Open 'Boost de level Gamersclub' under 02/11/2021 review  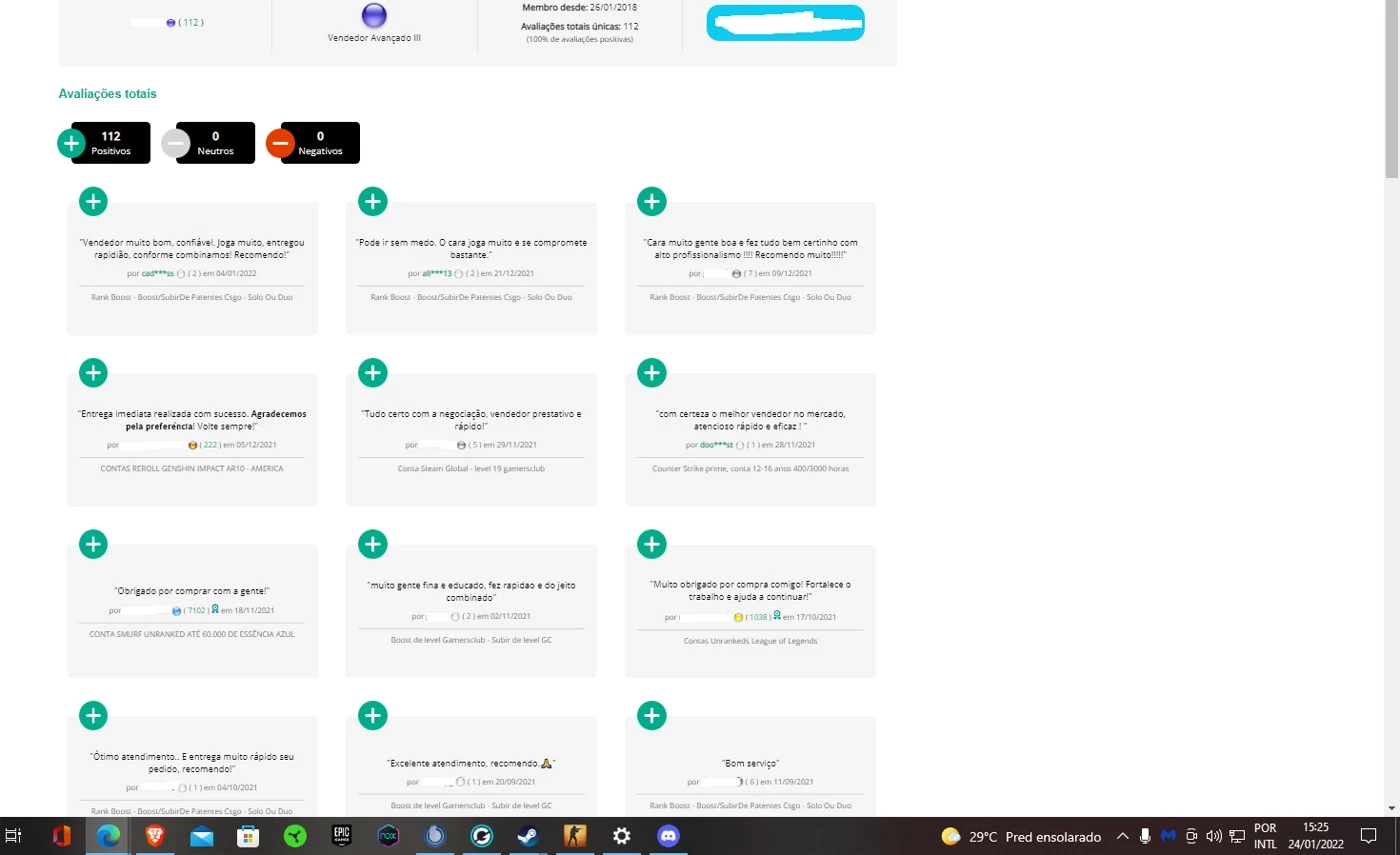pos(471,640)
